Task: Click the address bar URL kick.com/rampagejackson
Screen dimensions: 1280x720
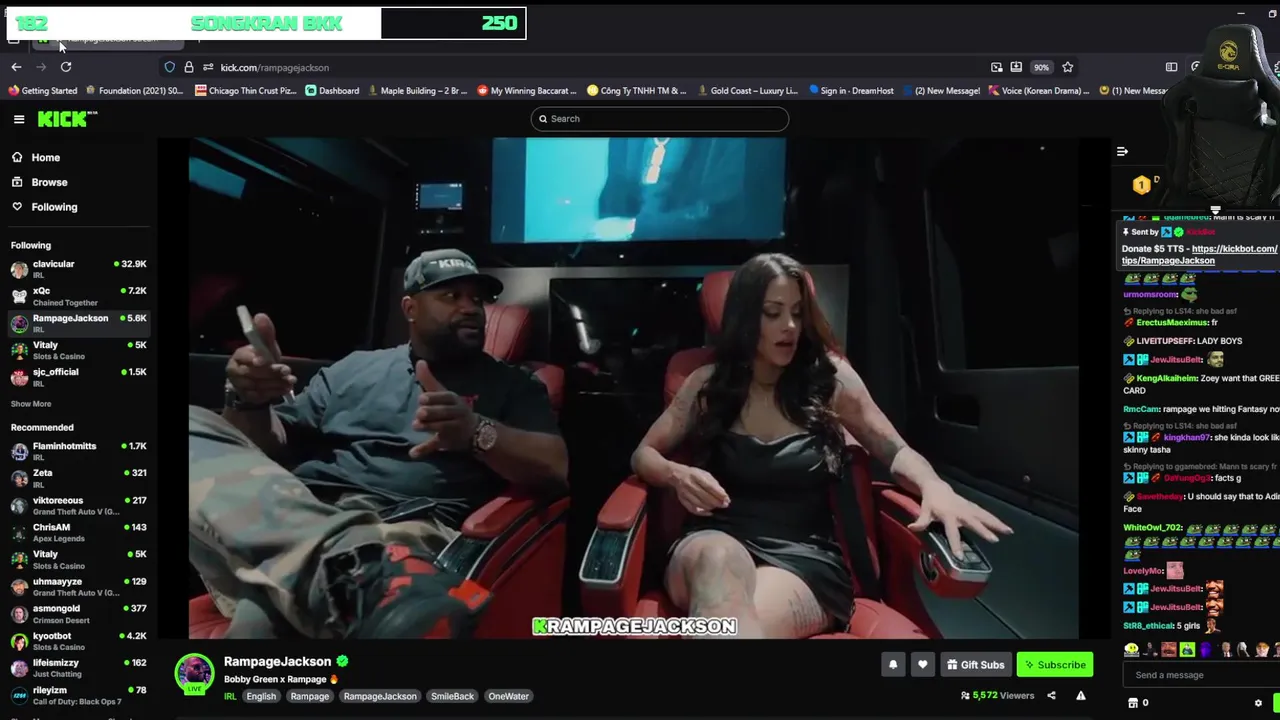Action: [x=275, y=68]
